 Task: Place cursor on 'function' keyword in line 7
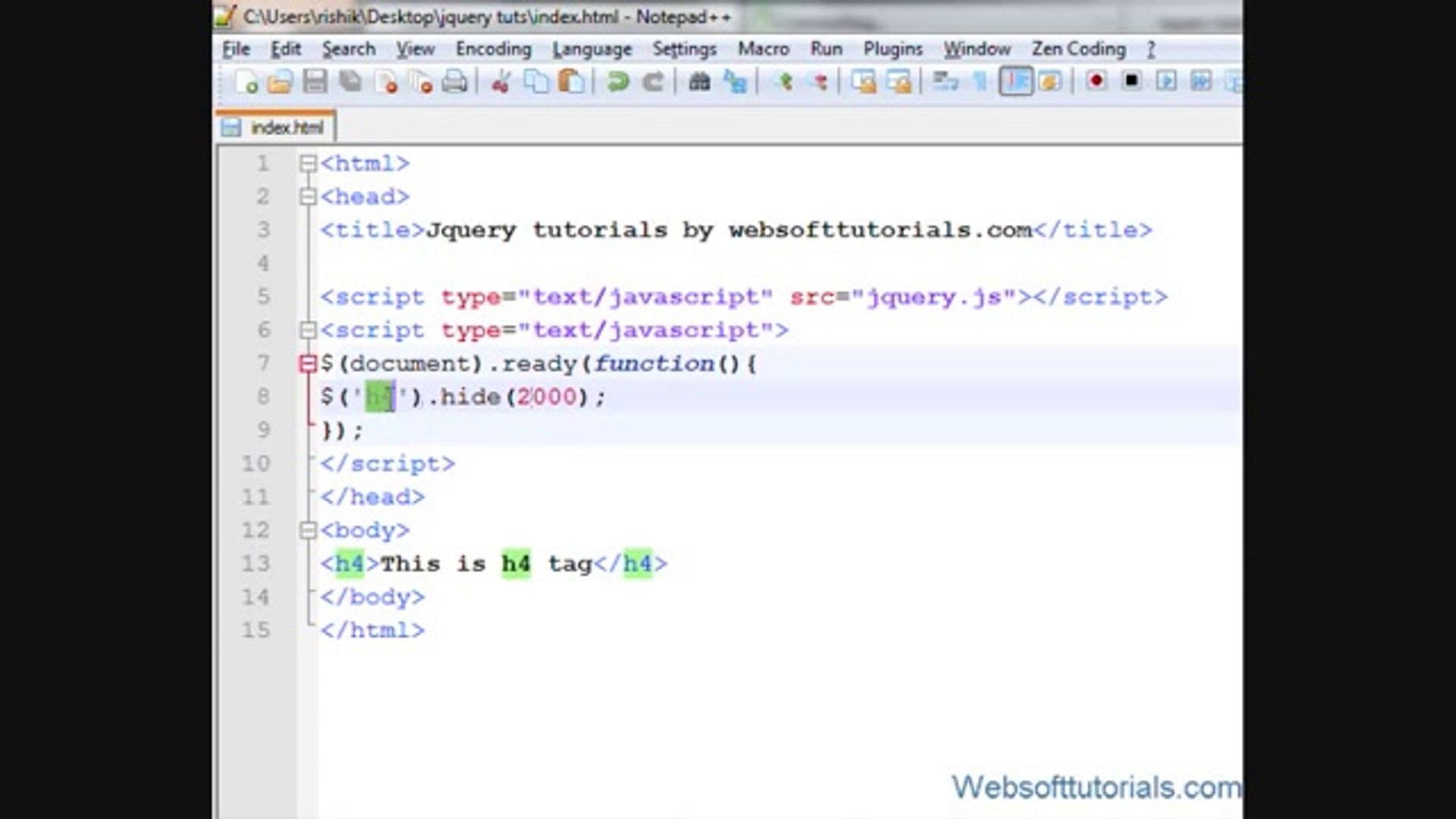point(654,364)
